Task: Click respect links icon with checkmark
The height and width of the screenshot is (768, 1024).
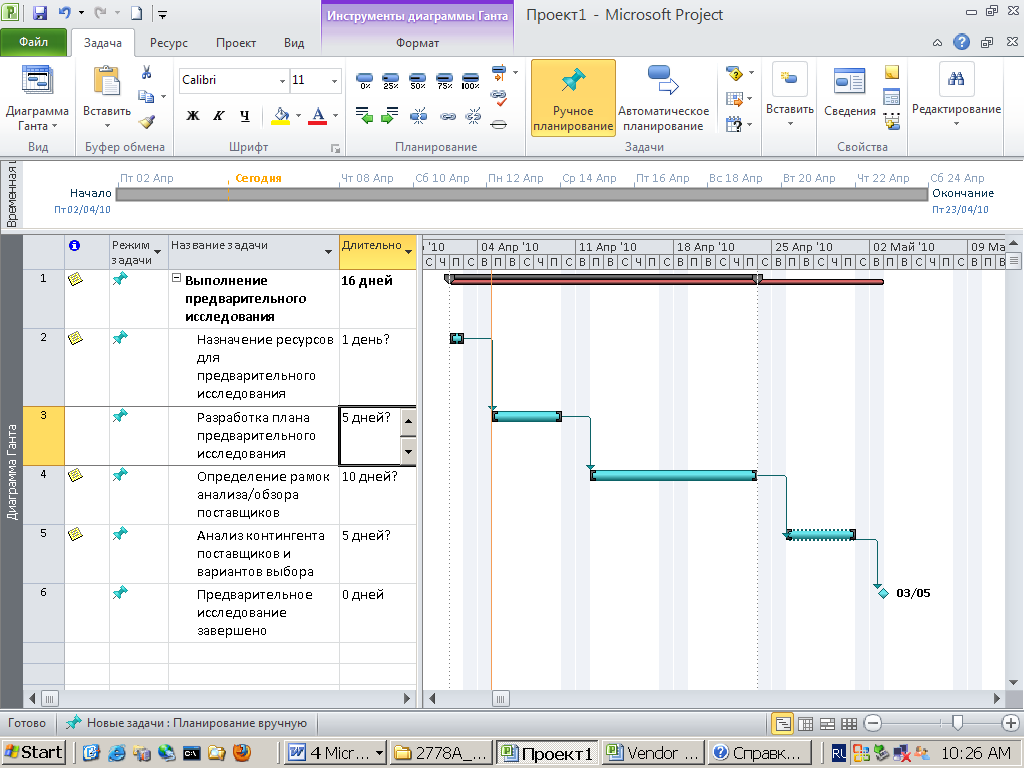Action: [x=499, y=97]
